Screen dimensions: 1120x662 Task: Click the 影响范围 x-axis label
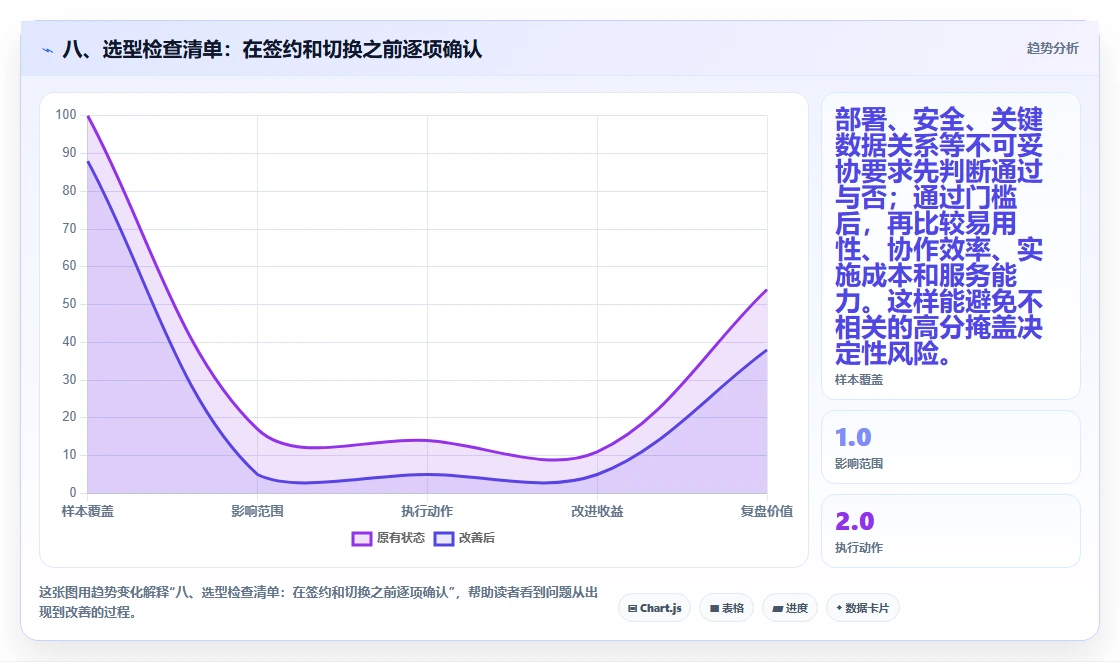(x=257, y=511)
